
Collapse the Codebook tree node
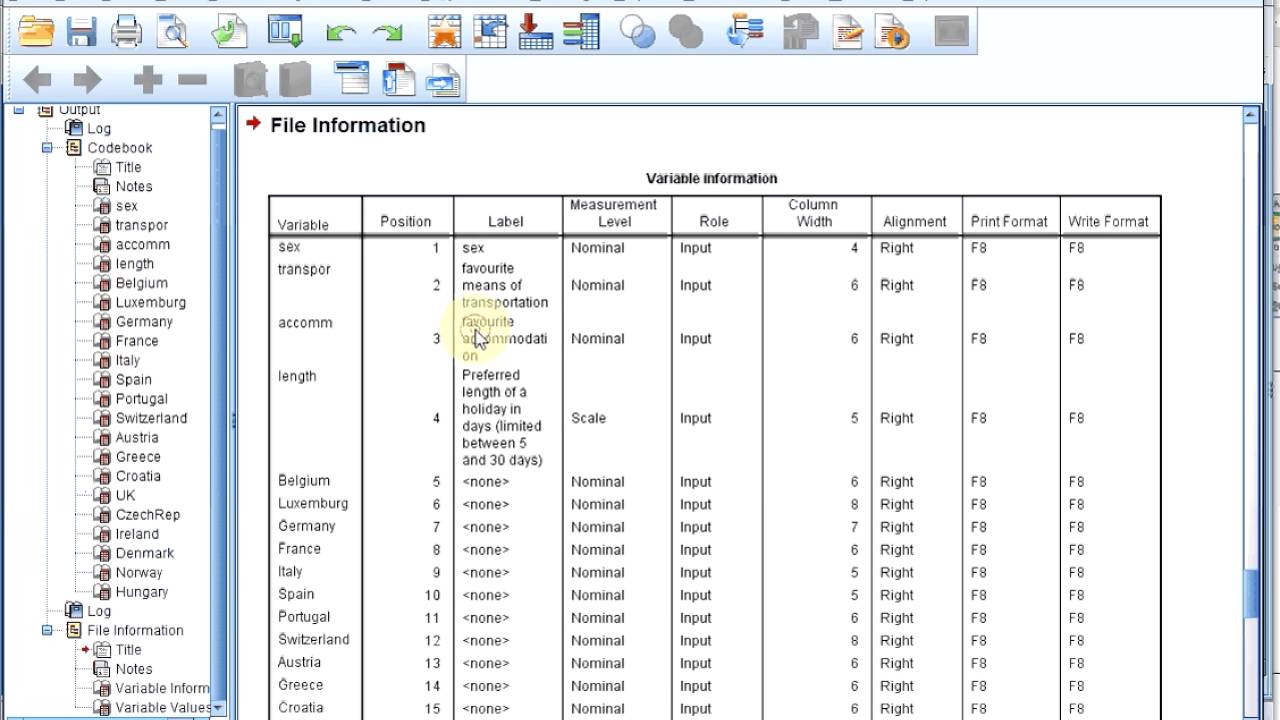(46, 148)
